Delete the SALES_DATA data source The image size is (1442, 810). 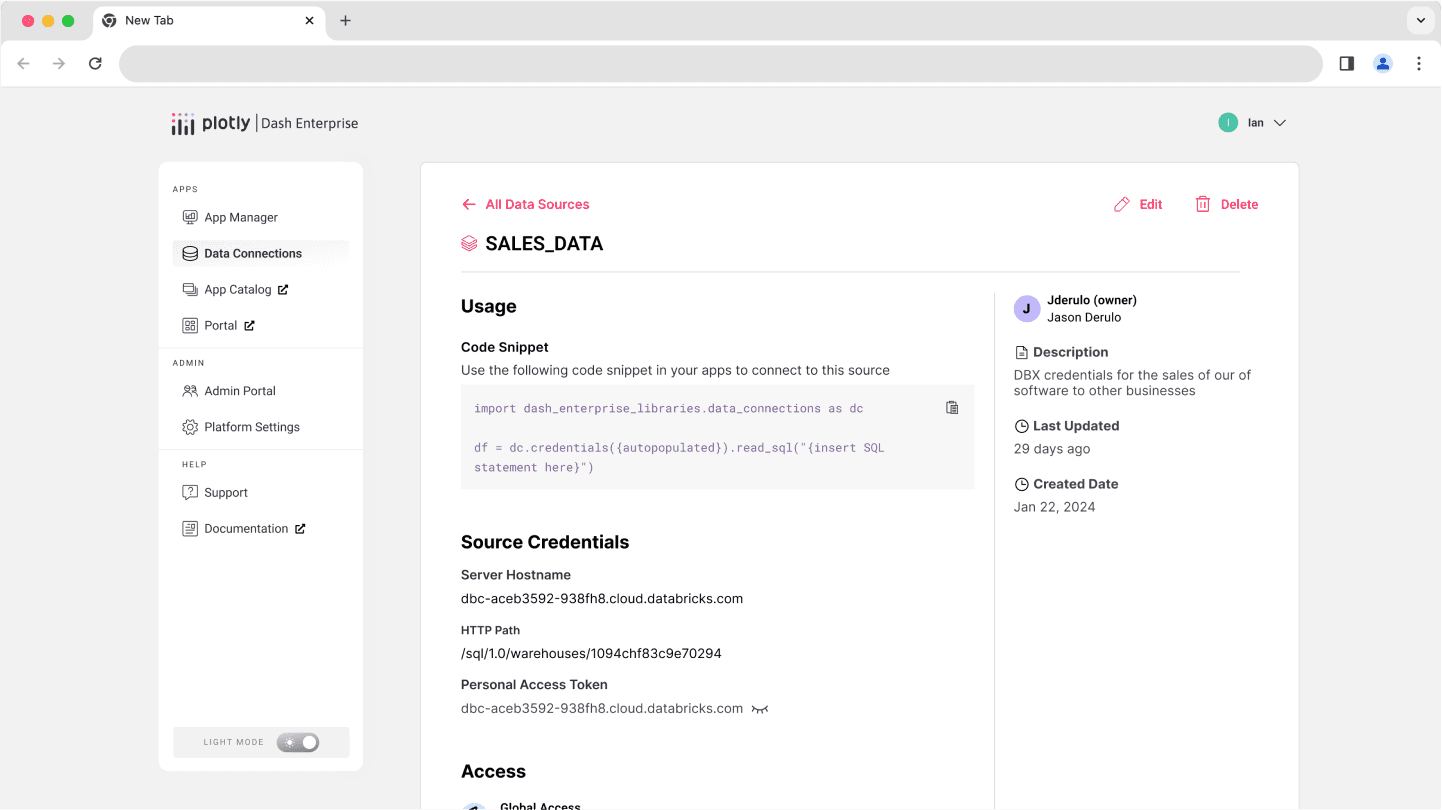[1226, 204]
